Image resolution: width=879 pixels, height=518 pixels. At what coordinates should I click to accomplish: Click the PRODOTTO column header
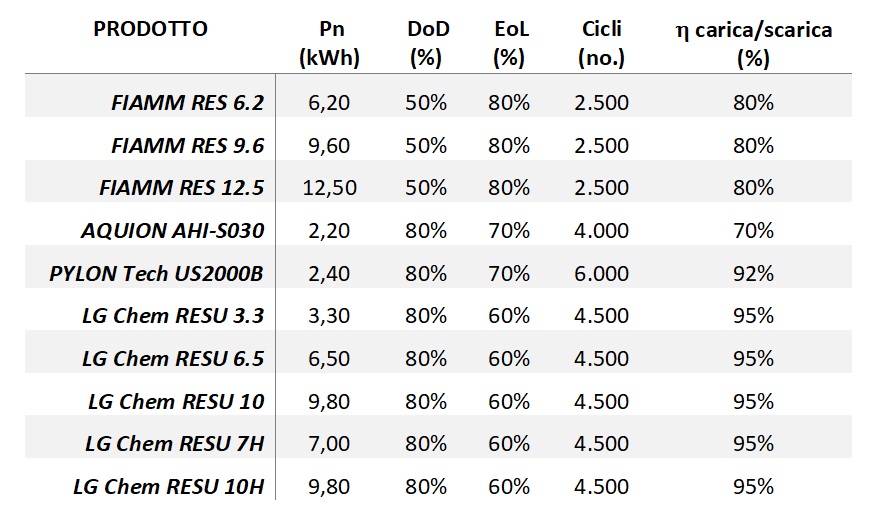pos(150,30)
